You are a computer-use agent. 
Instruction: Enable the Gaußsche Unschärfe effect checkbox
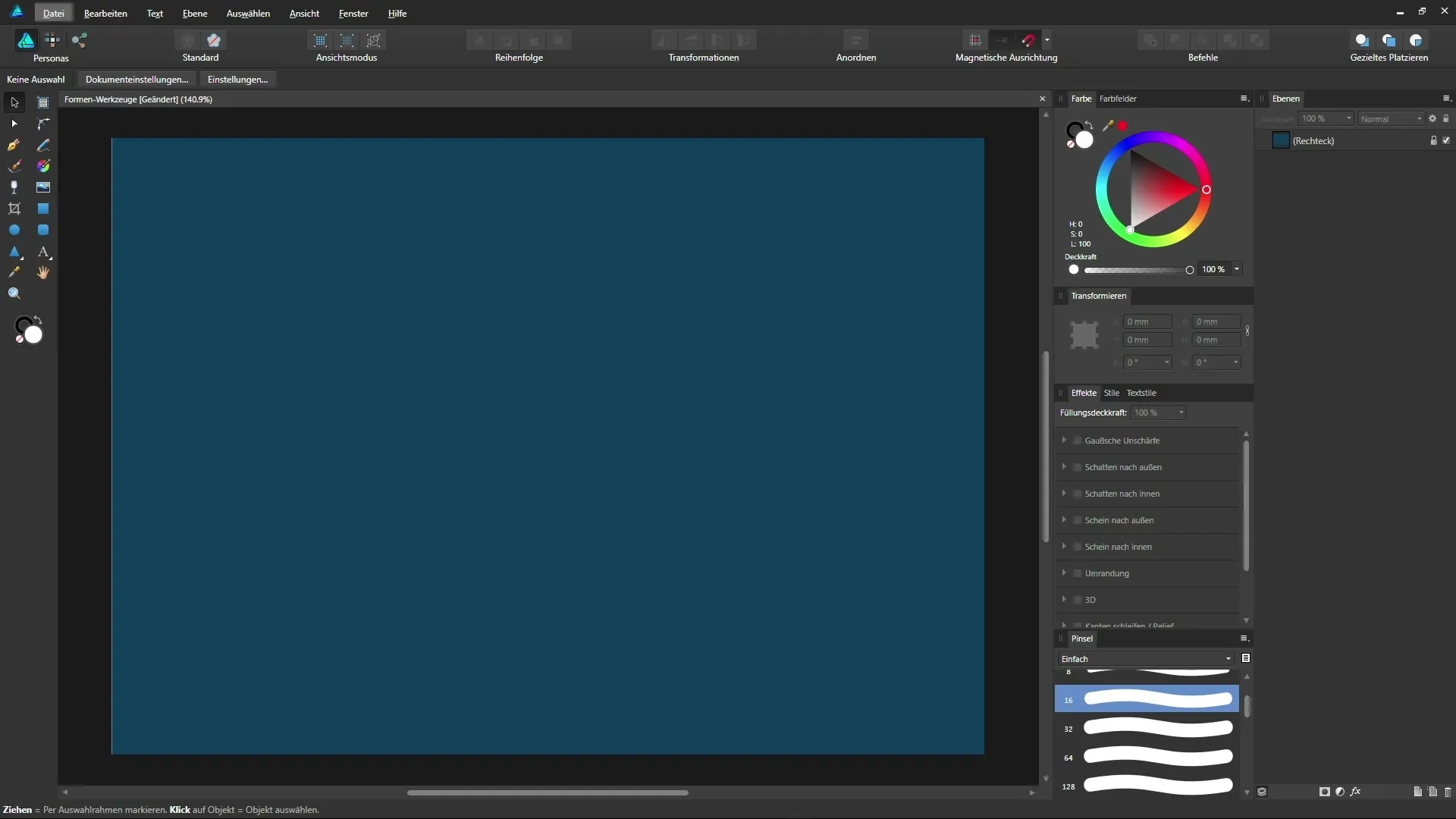[1078, 441]
